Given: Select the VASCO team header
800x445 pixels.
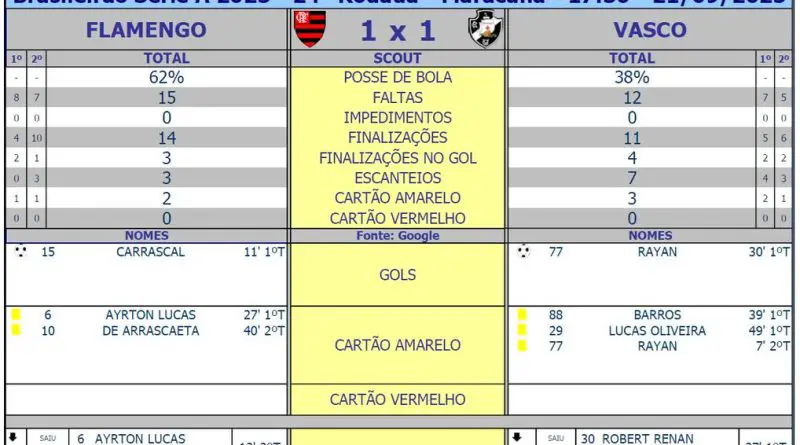Looking at the screenshot, I should tap(649, 30).
